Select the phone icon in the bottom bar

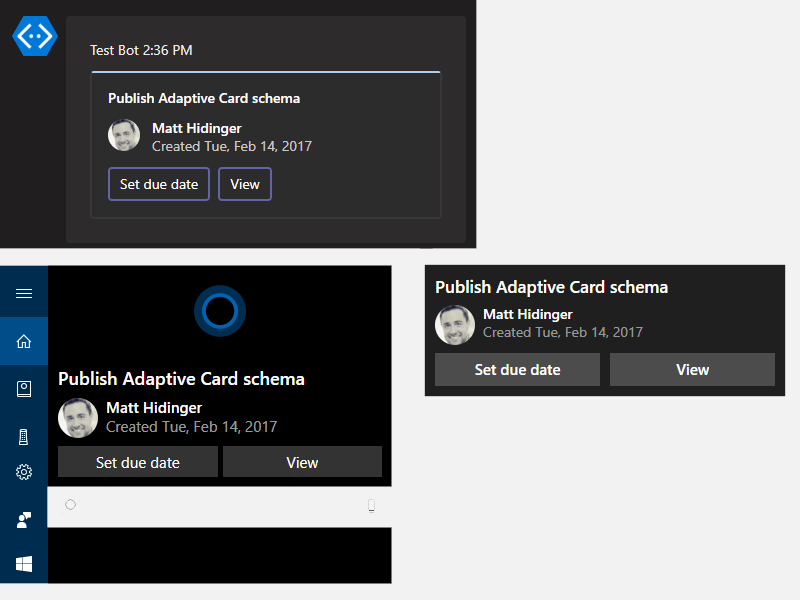coord(371,505)
